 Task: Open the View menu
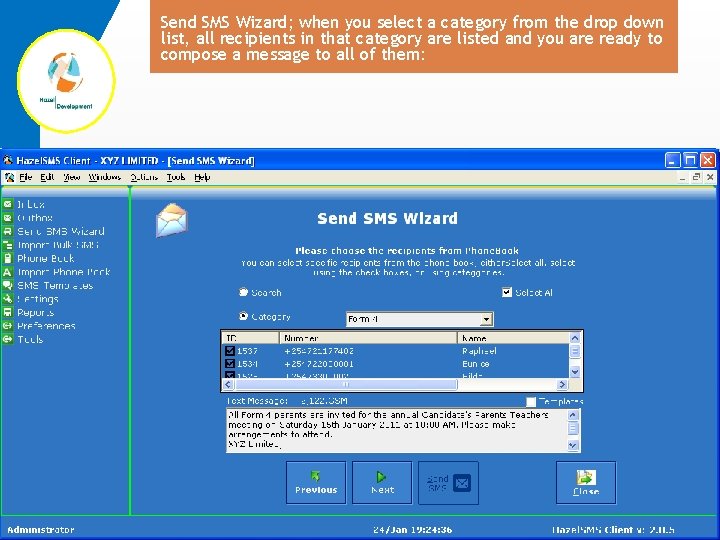(x=72, y=177)
